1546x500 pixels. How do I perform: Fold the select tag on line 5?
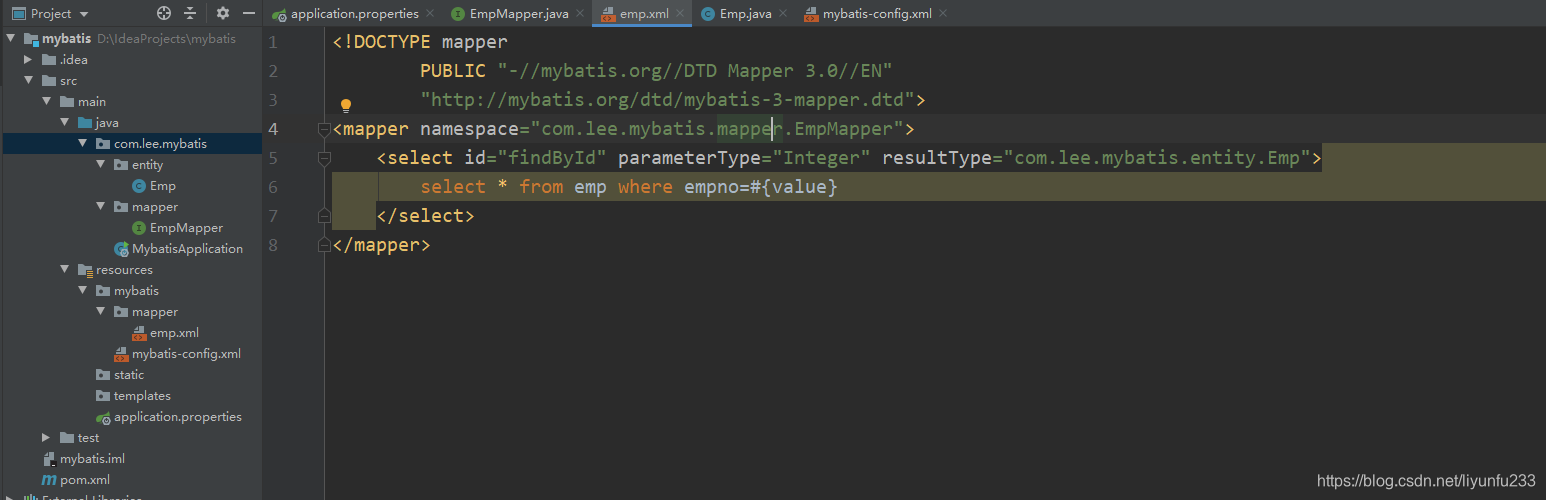point(323,158)
